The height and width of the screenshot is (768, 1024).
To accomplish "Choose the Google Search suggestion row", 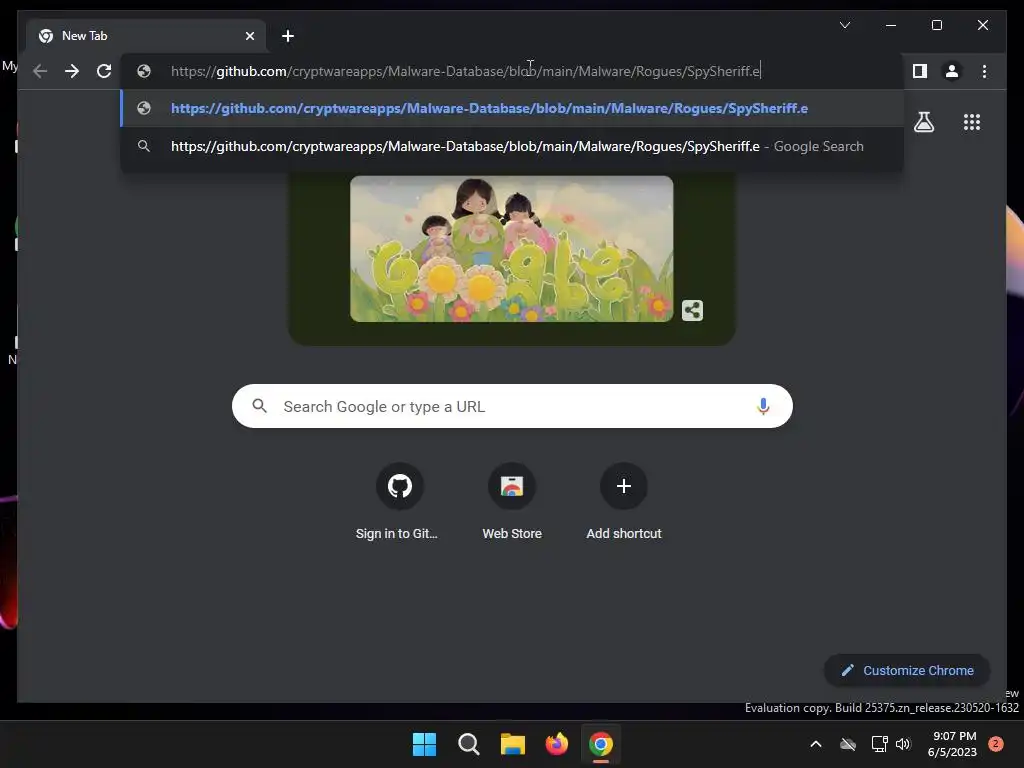I will click(x=512, y=146).
